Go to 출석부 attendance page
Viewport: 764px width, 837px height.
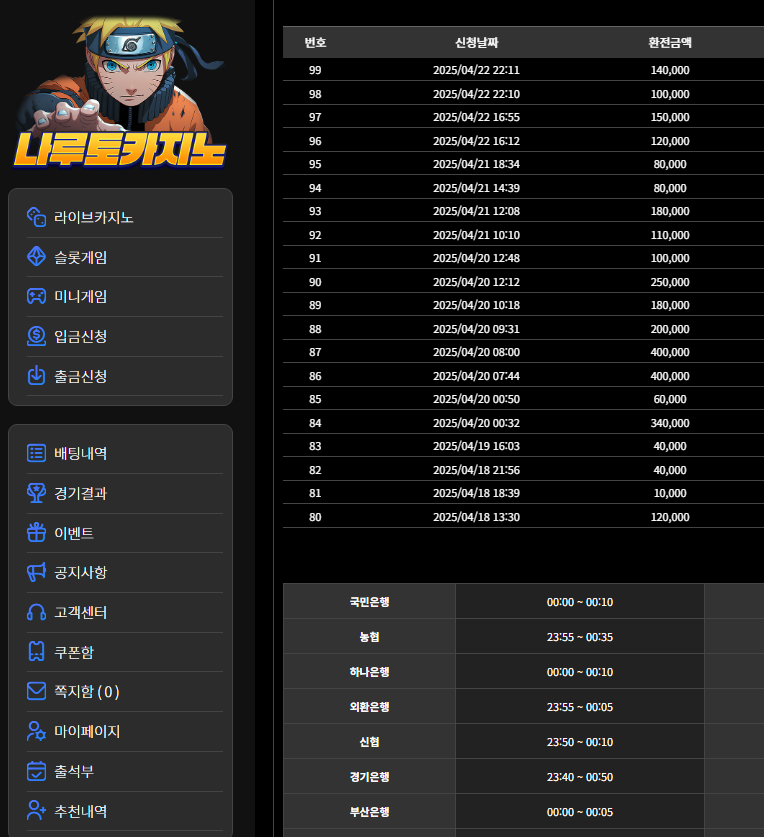(74, 771)
